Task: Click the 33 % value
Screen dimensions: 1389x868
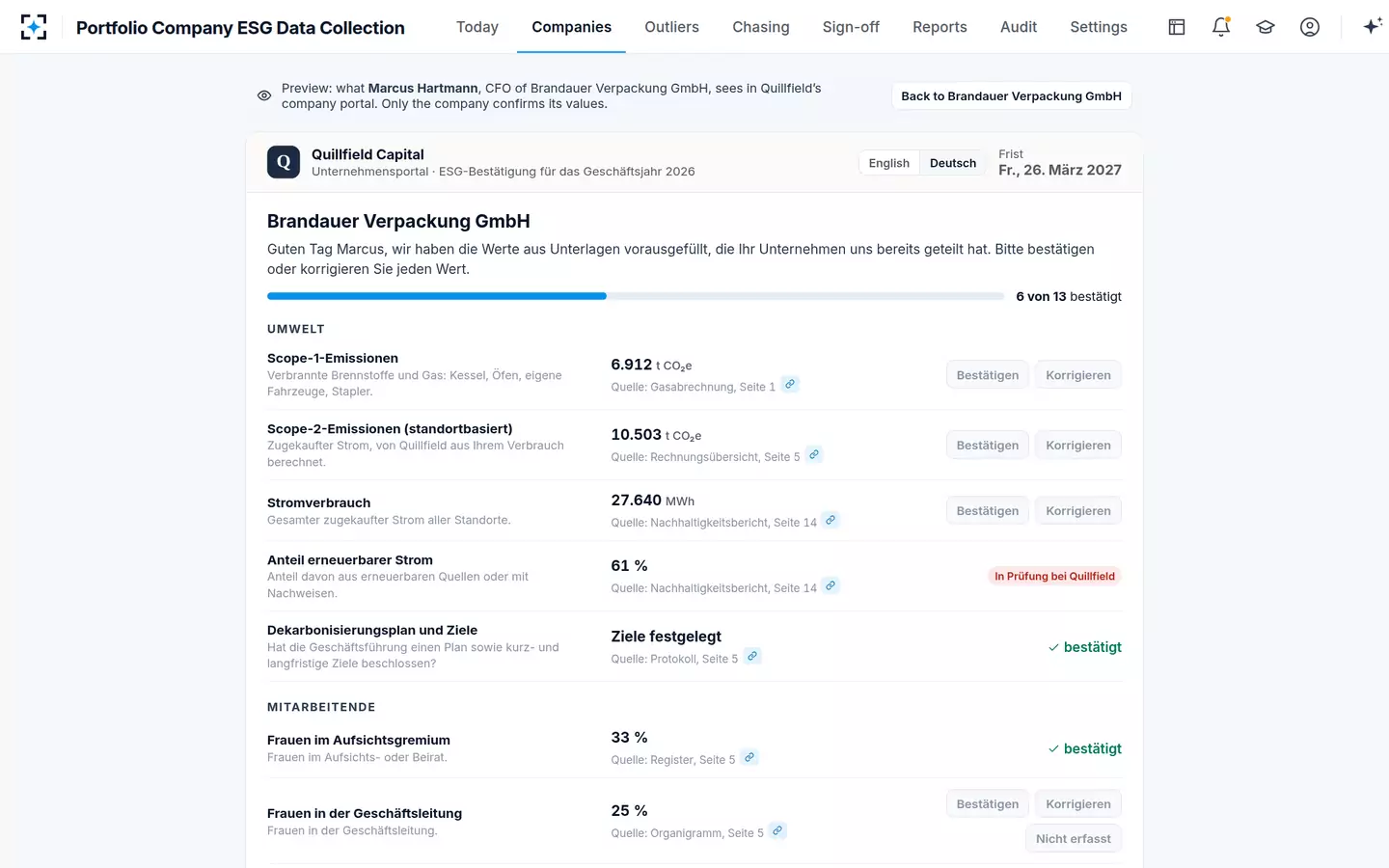Action: coord(629,738)
